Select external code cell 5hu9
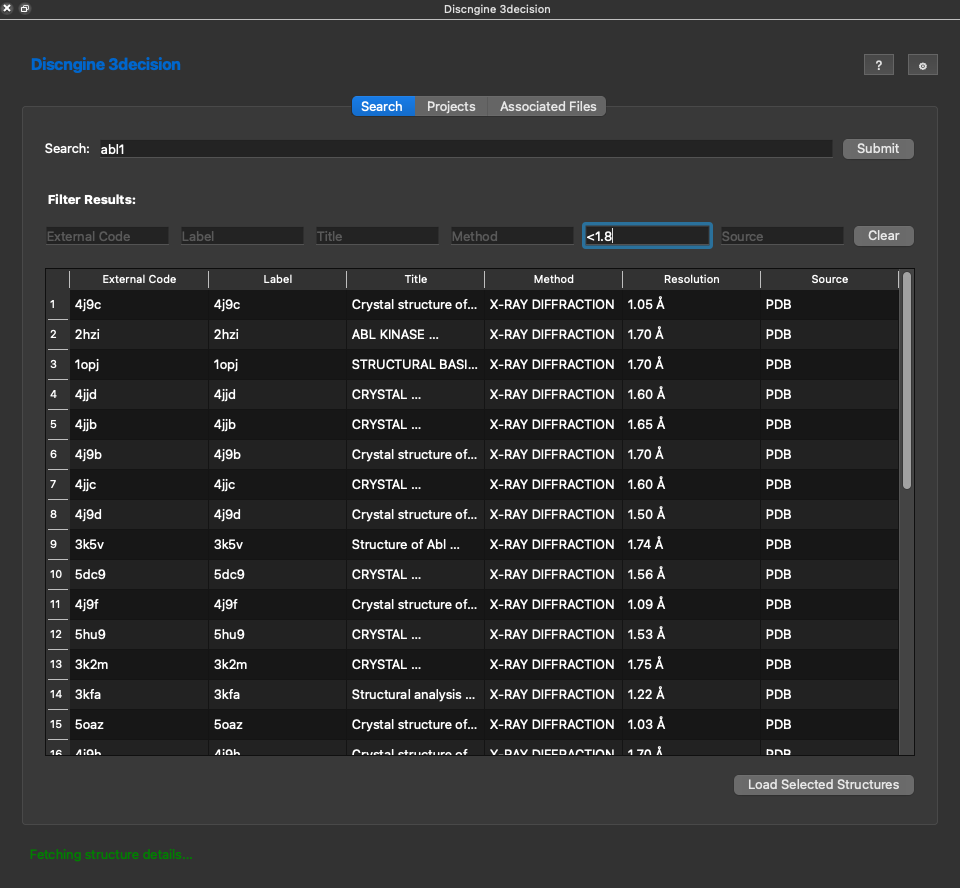The height and width of the screenshot is (888, 960). click(x=139, y=634)
